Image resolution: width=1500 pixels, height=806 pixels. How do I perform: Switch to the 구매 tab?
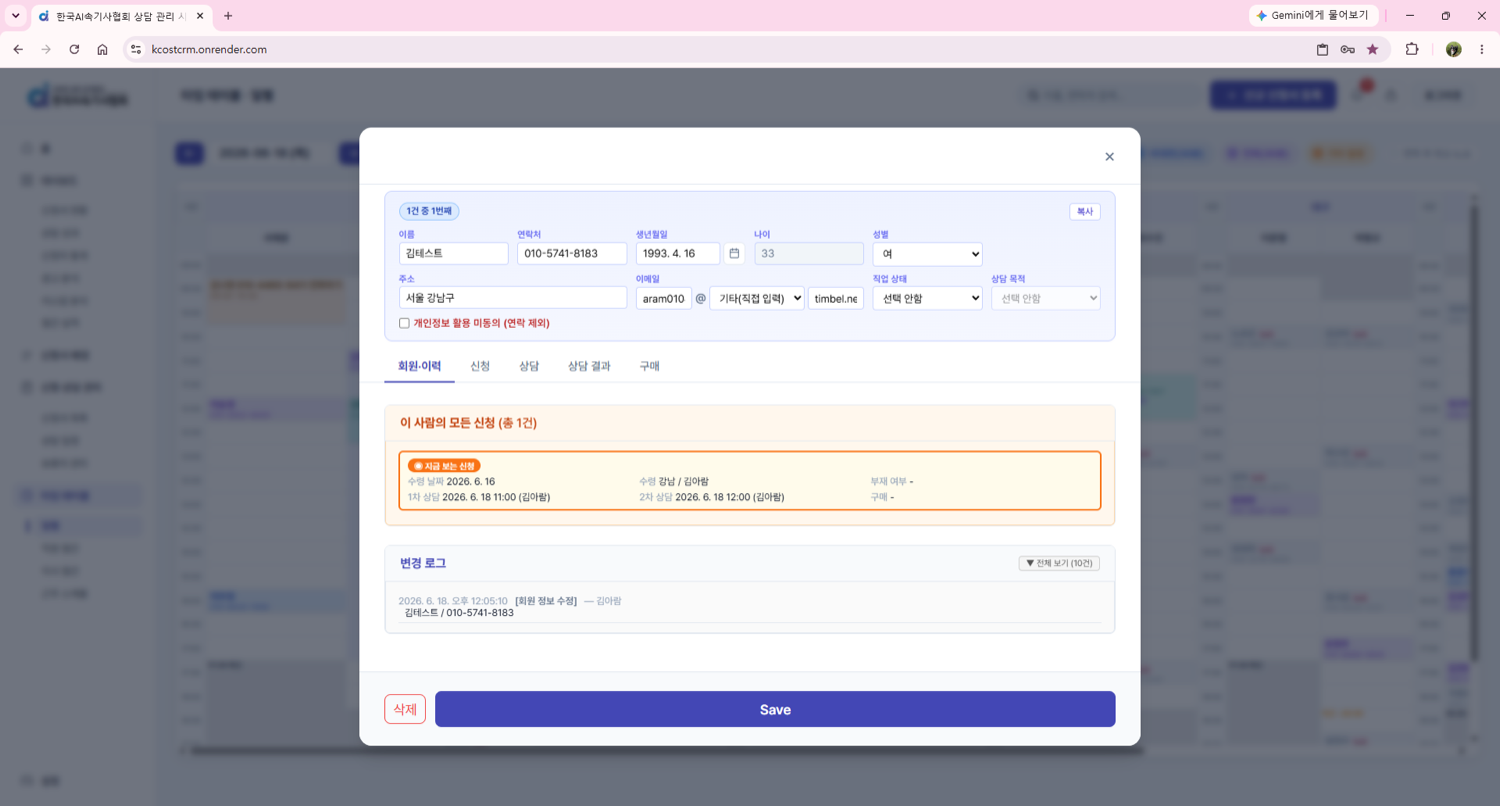(650, 366)
